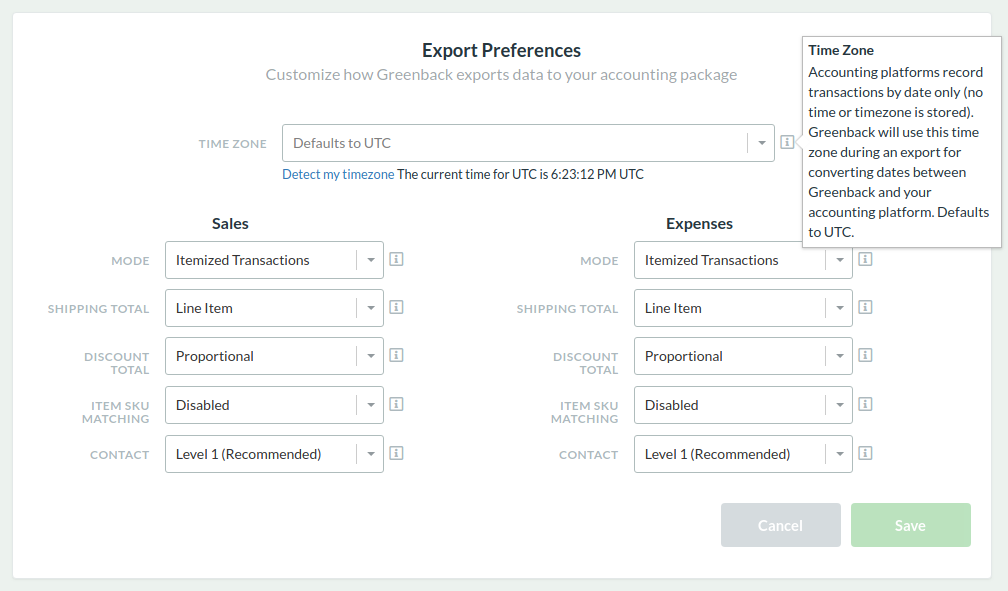Screen dimensions: 1008x591
Task: Open the Time Zone dropdown
Action: click(x=528, y=143)
